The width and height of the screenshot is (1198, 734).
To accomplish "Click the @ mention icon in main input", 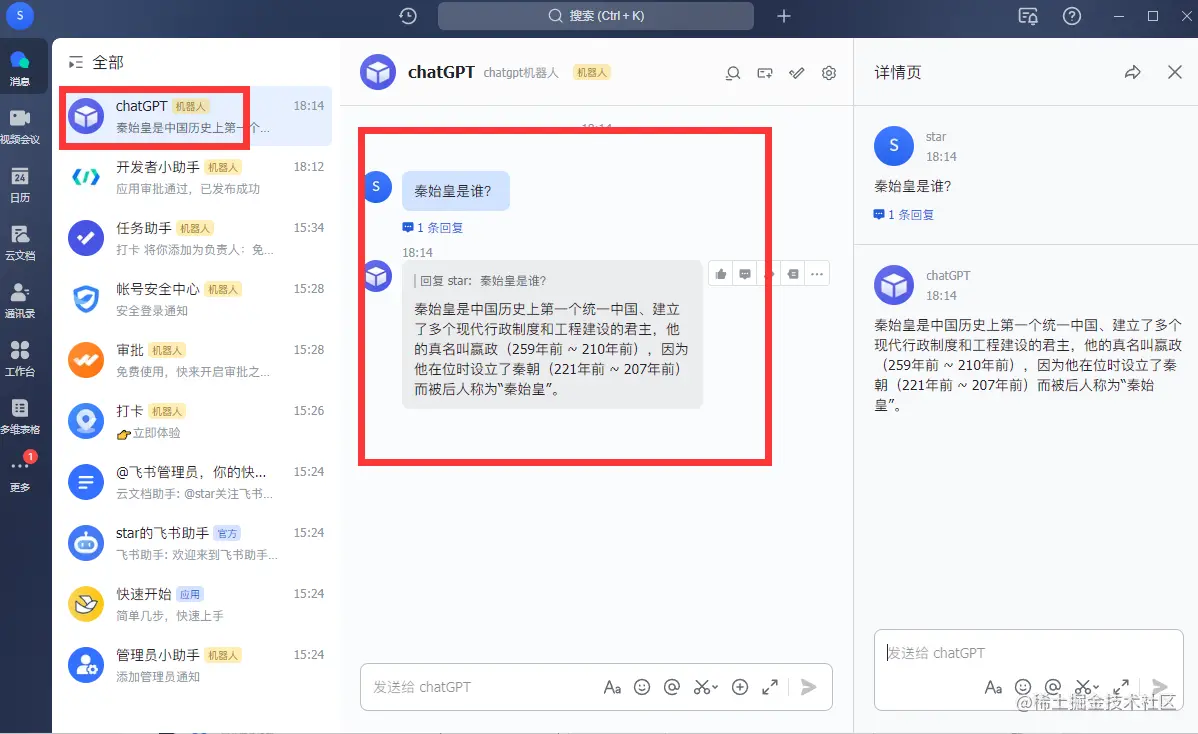I will (x=672, y=687).
